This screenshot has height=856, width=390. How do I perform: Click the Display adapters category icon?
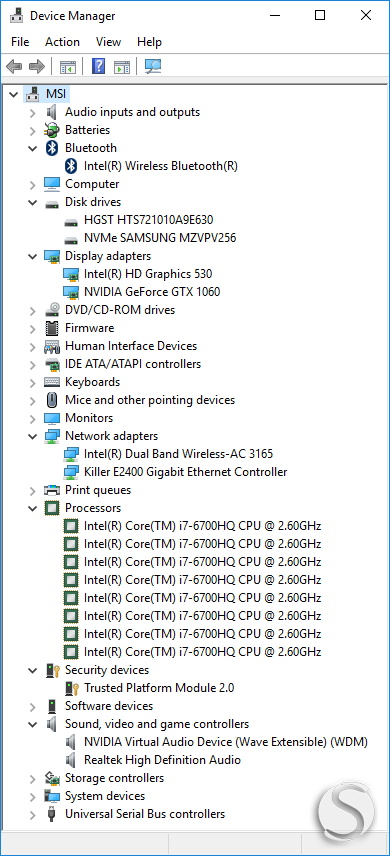click(x=52, y=256)
